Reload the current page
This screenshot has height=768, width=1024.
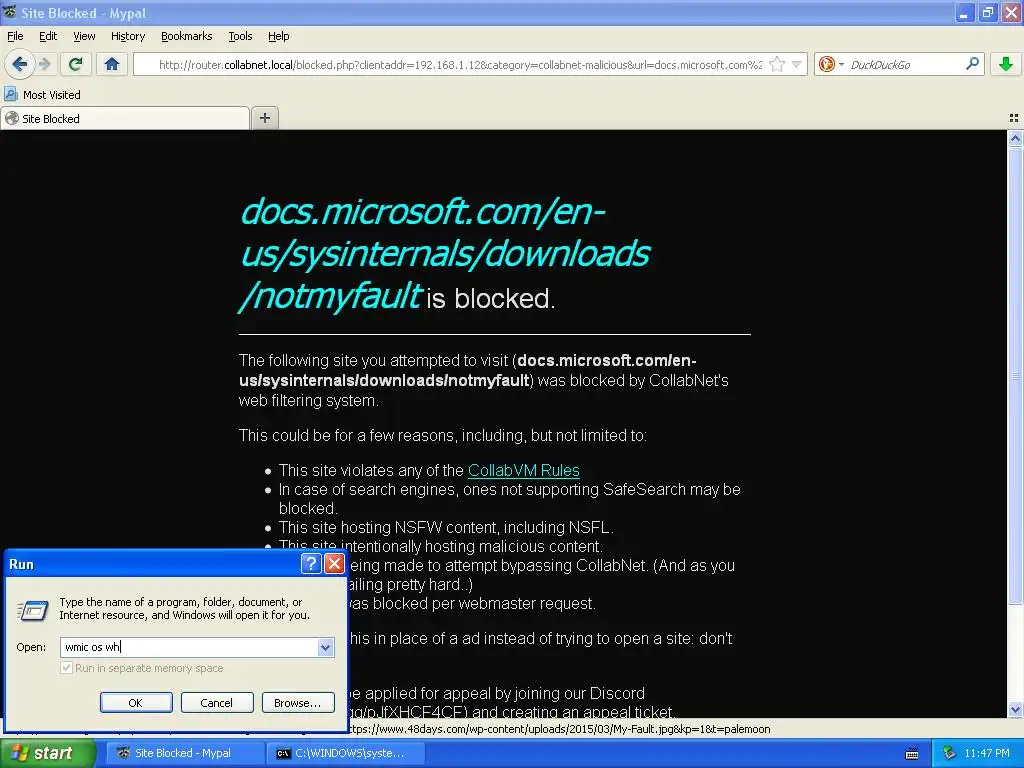(76, 64)
